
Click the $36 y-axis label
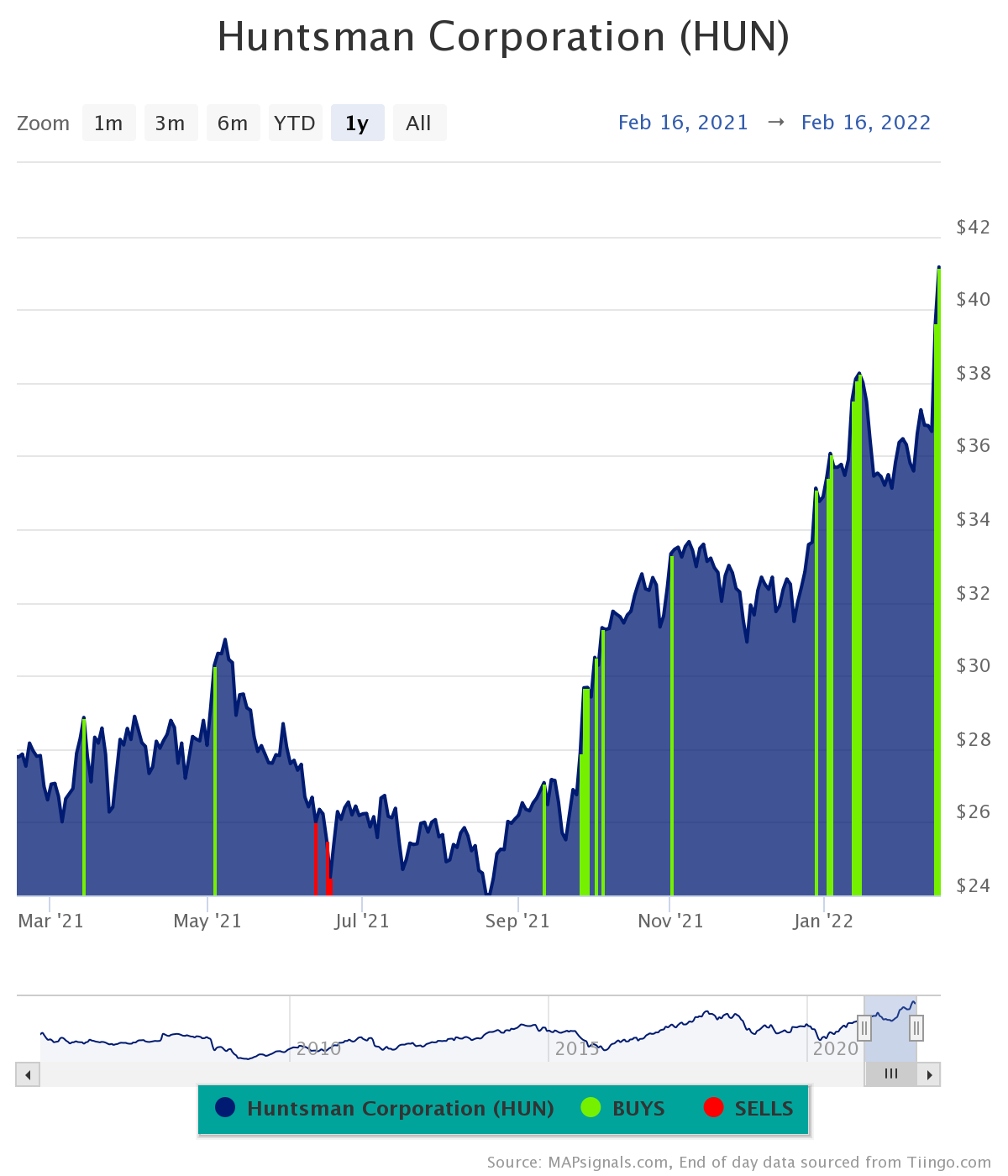(x=974, y=445)
